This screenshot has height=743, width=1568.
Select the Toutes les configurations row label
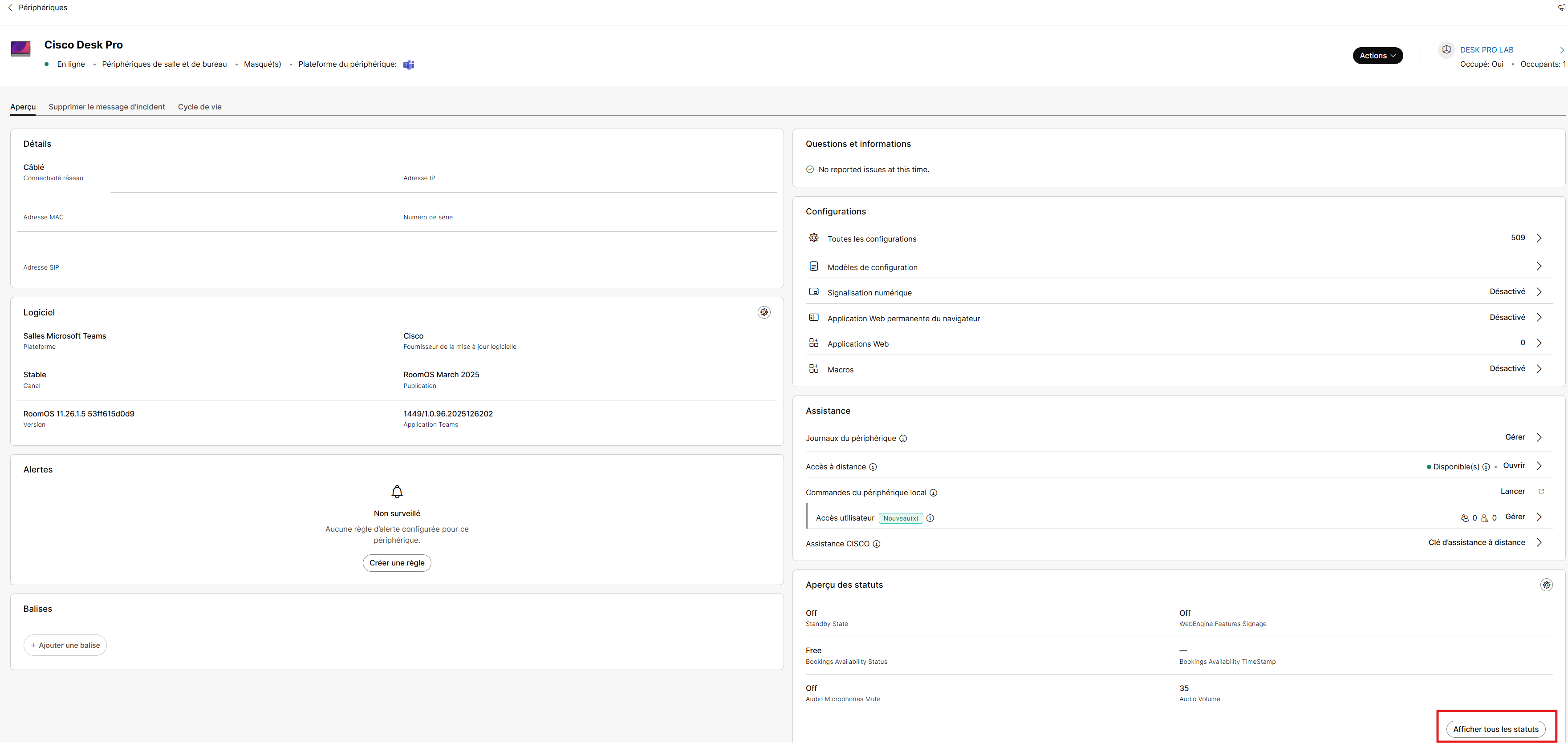pyautogui.click(x=872, y=239)
